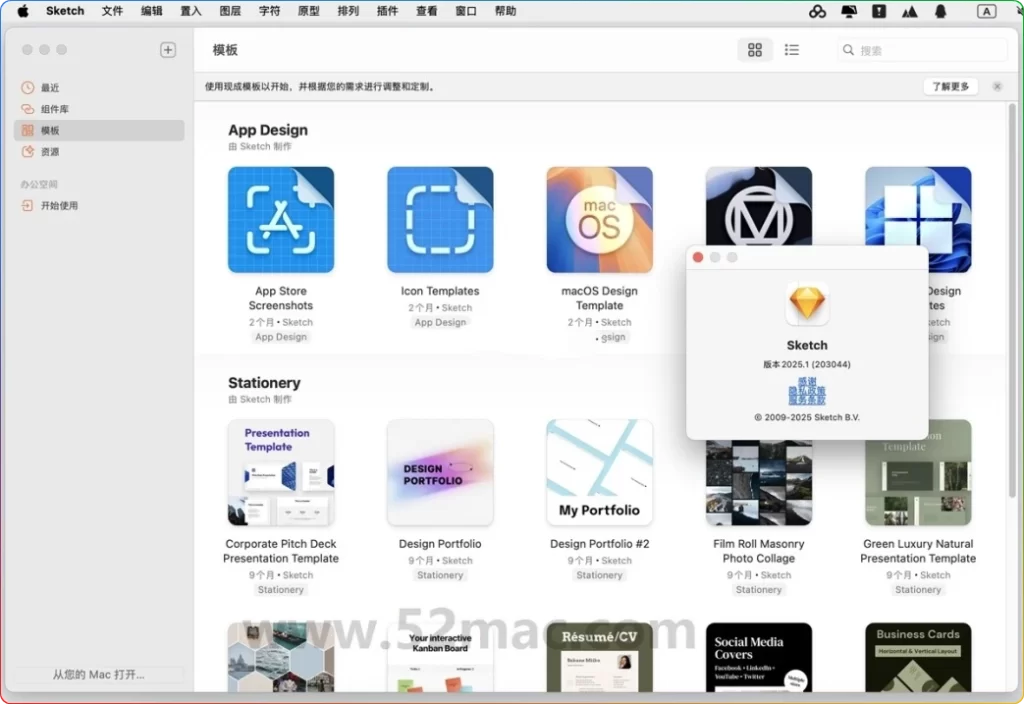Open the Icon Templates thumbnail
Viewport: 1024px width, 704px height.
[x=440, y=219]
